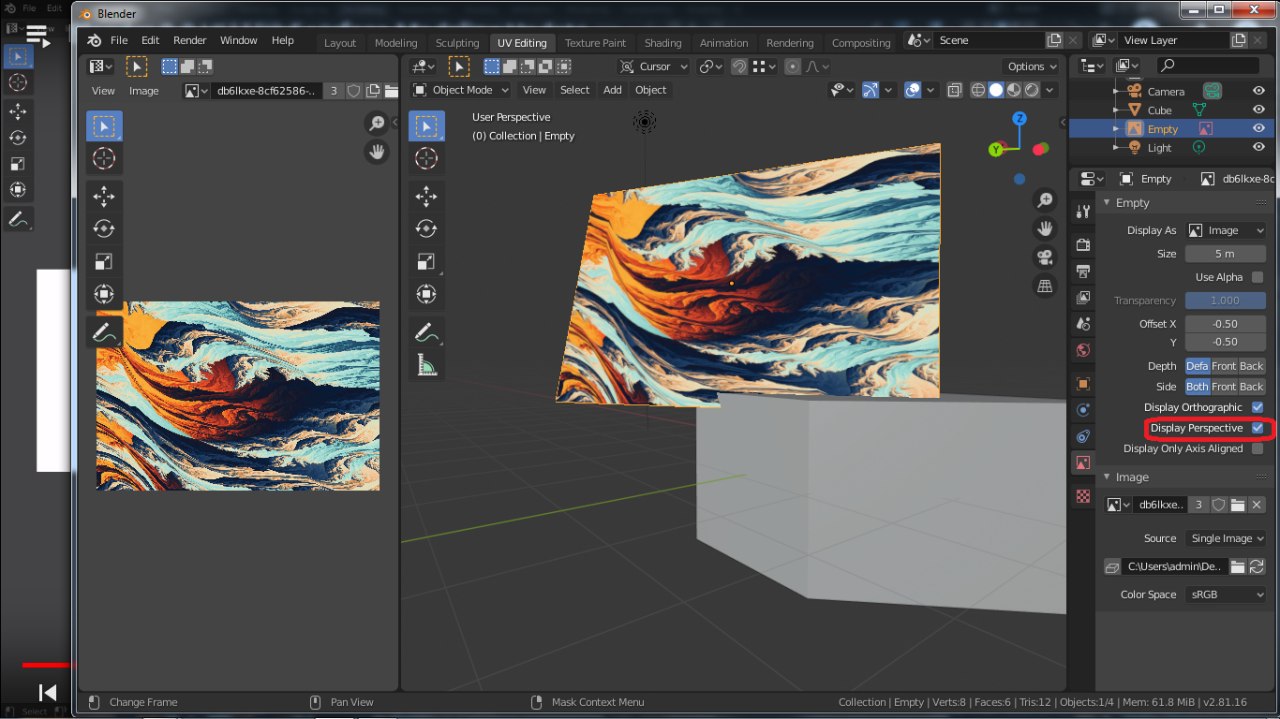Toggle Use Alpha checkbox

click(x=1258, y=277)
